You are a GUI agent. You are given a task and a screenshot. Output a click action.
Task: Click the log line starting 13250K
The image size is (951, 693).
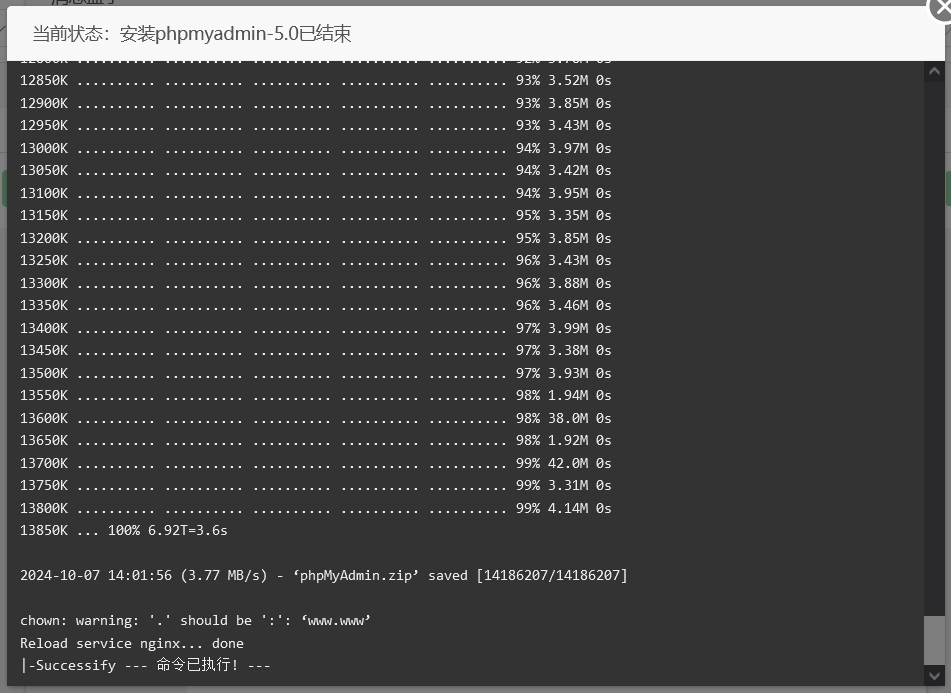click(315, 260)
